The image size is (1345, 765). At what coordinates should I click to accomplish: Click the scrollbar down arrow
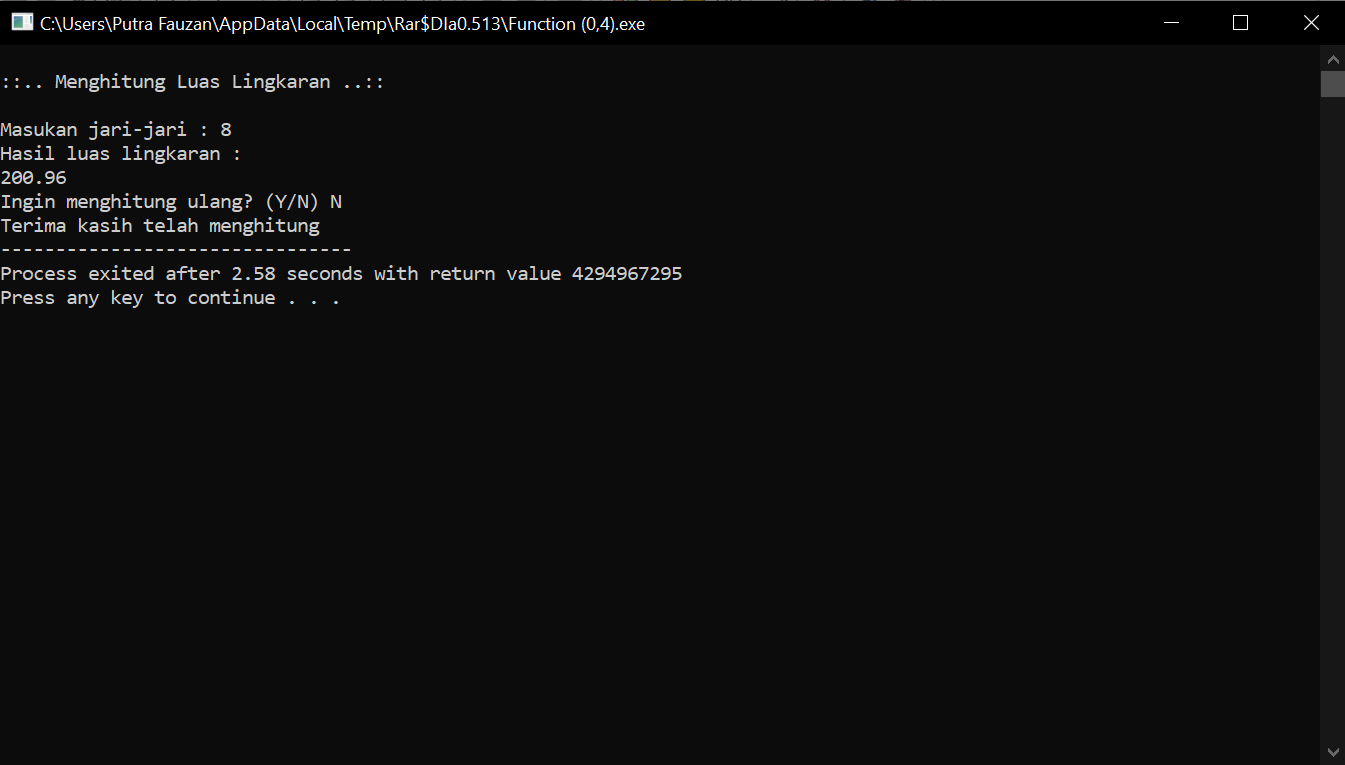[x=1333, y=753]
